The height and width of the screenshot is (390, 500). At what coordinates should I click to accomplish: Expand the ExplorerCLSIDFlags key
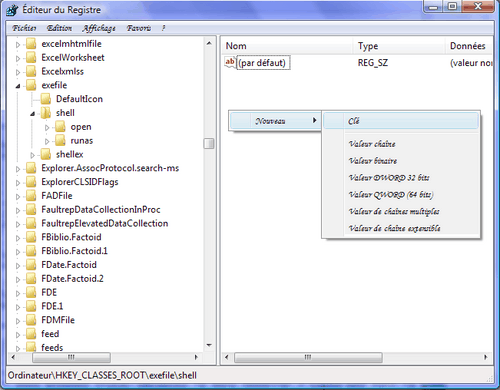(18, 183)
